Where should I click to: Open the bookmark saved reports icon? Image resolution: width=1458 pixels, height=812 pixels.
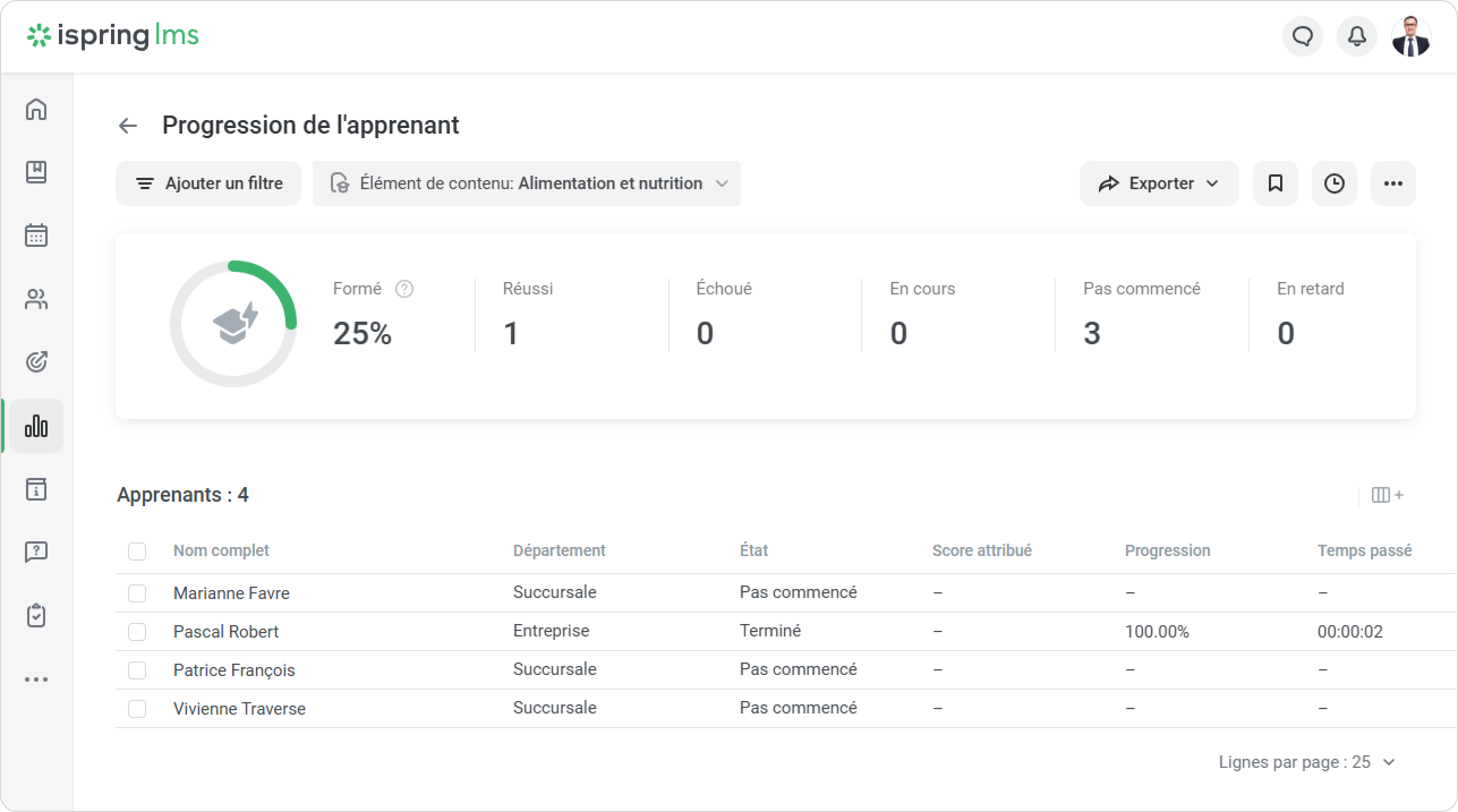(1275, 183)
